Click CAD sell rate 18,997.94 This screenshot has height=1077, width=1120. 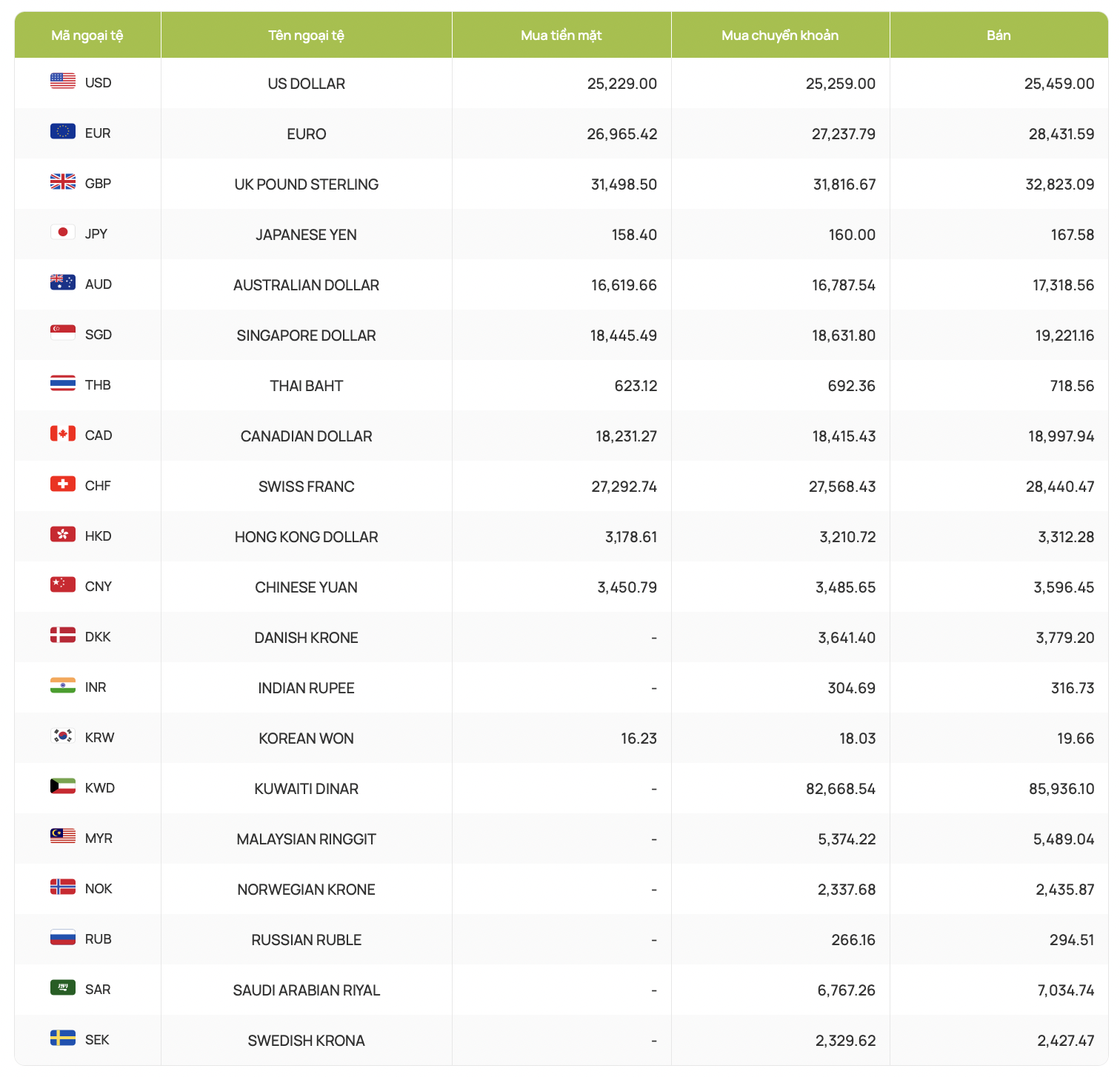[x=1061, y=436]
